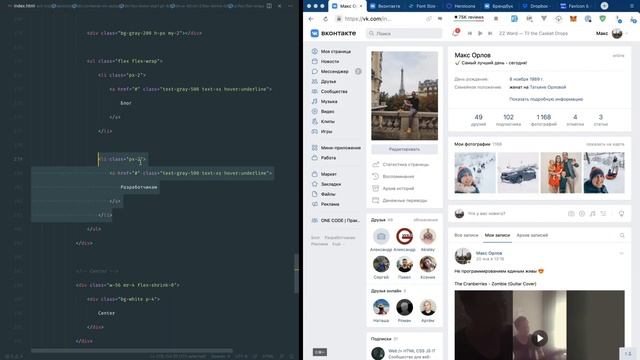
Task: Attach music to the new post
Action: coord(592,213)
